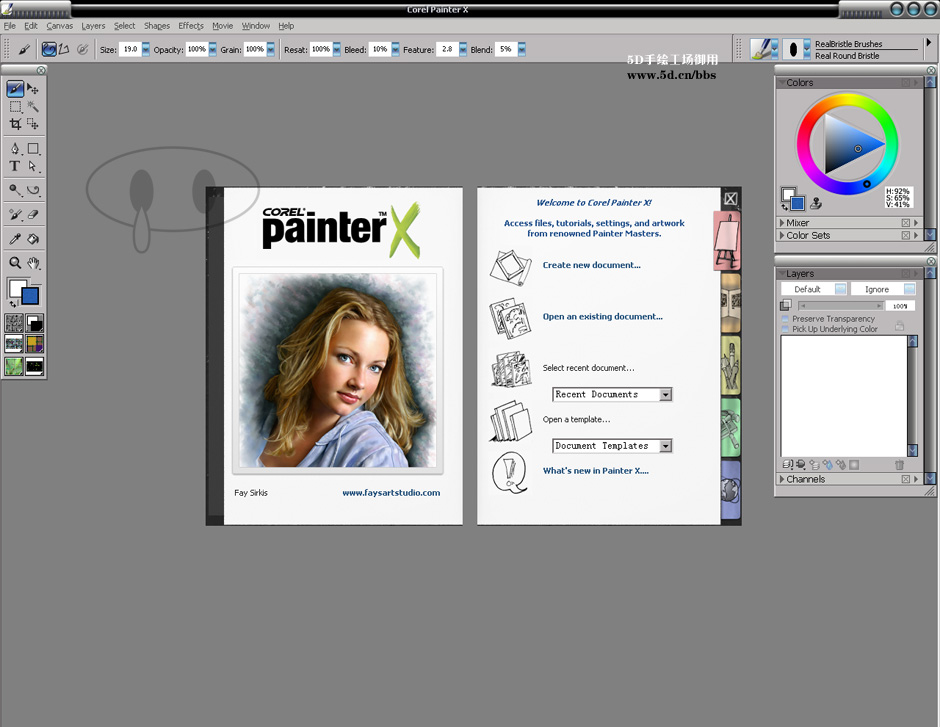Open the Window menu
Screen dimensions: 940x727
[x=255, y=26]
